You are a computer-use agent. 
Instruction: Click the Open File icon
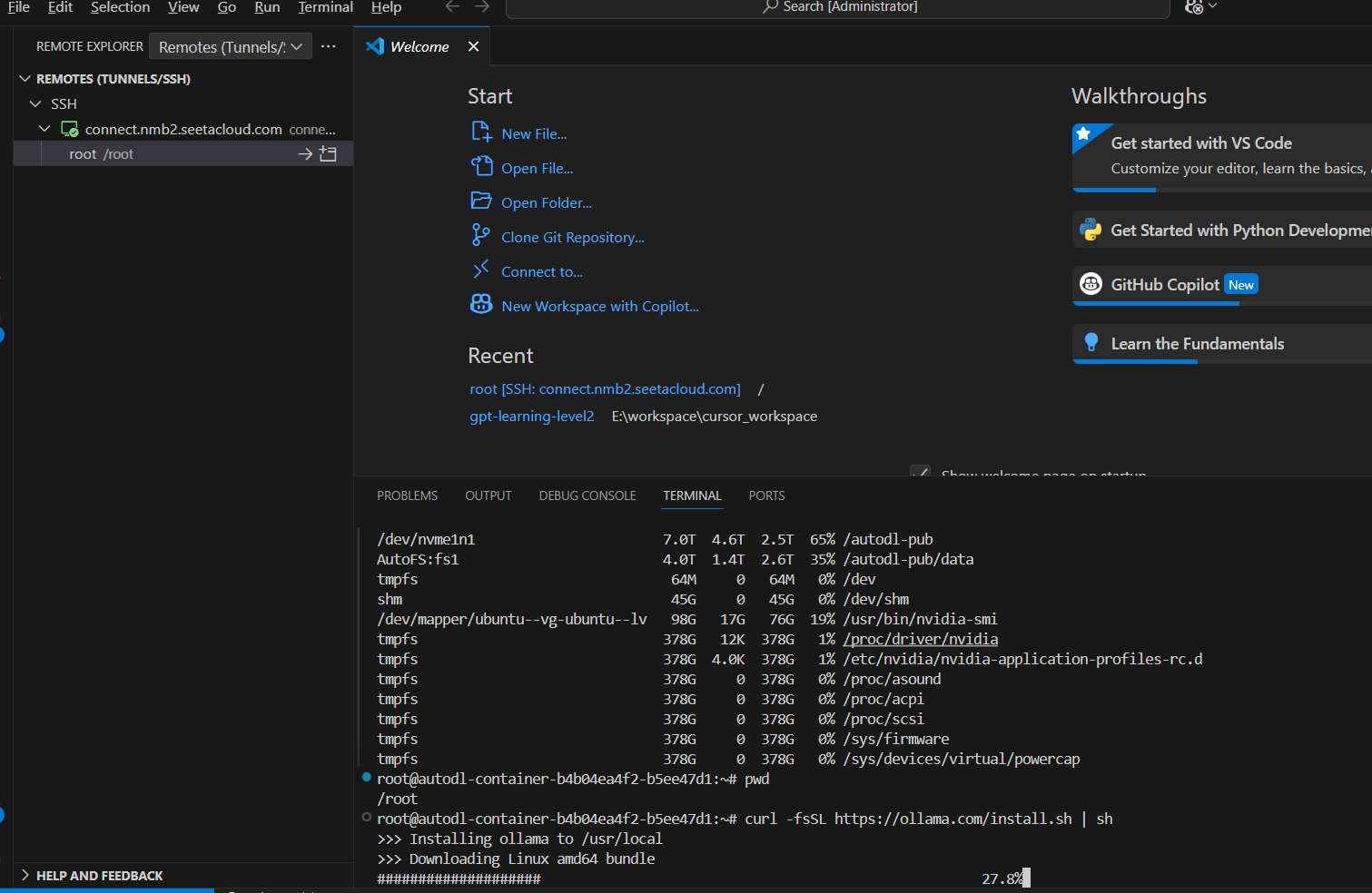(x=481, y=167)
